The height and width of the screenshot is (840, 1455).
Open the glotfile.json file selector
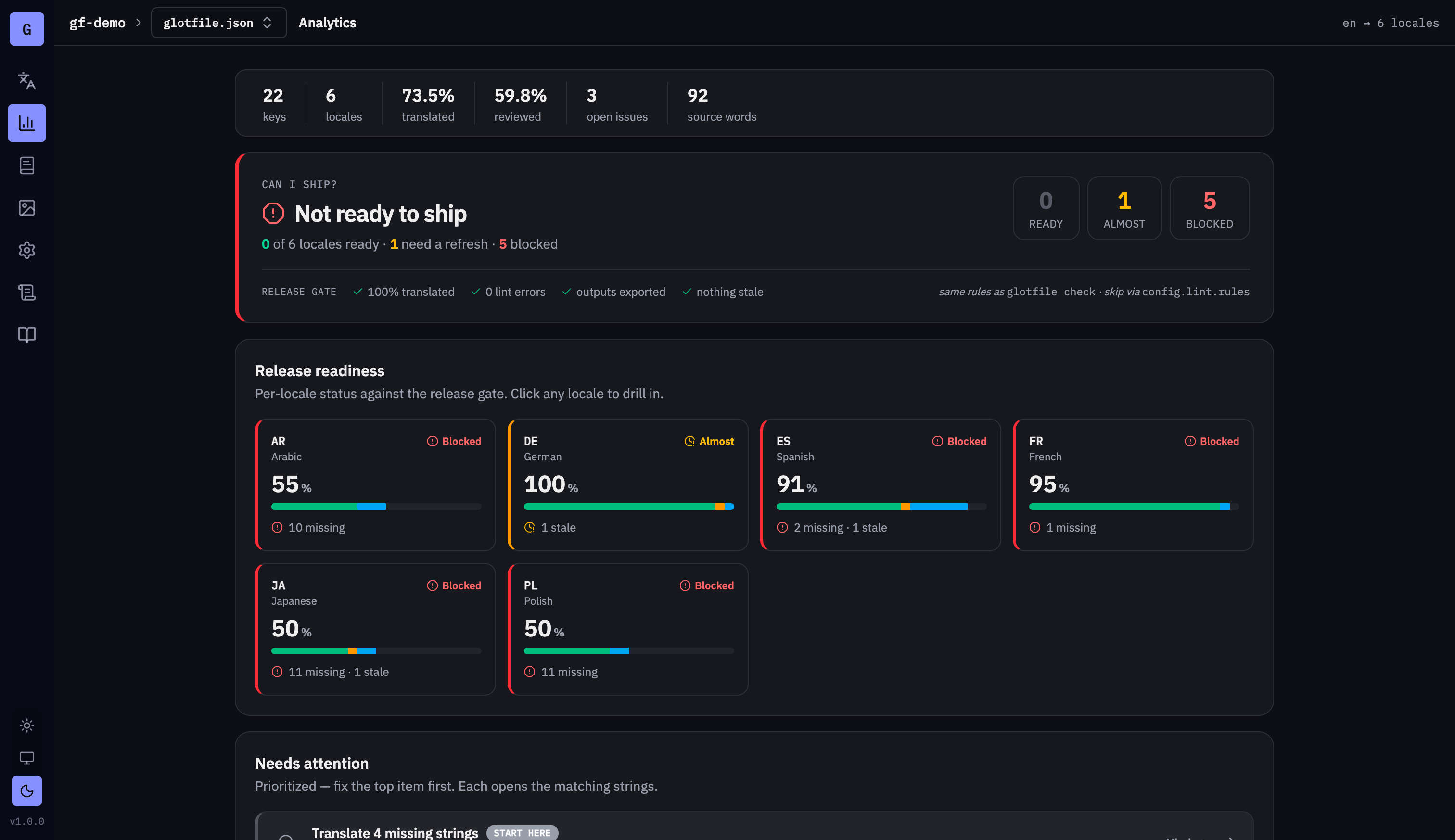pyautogui.click(x=218, y=23)
